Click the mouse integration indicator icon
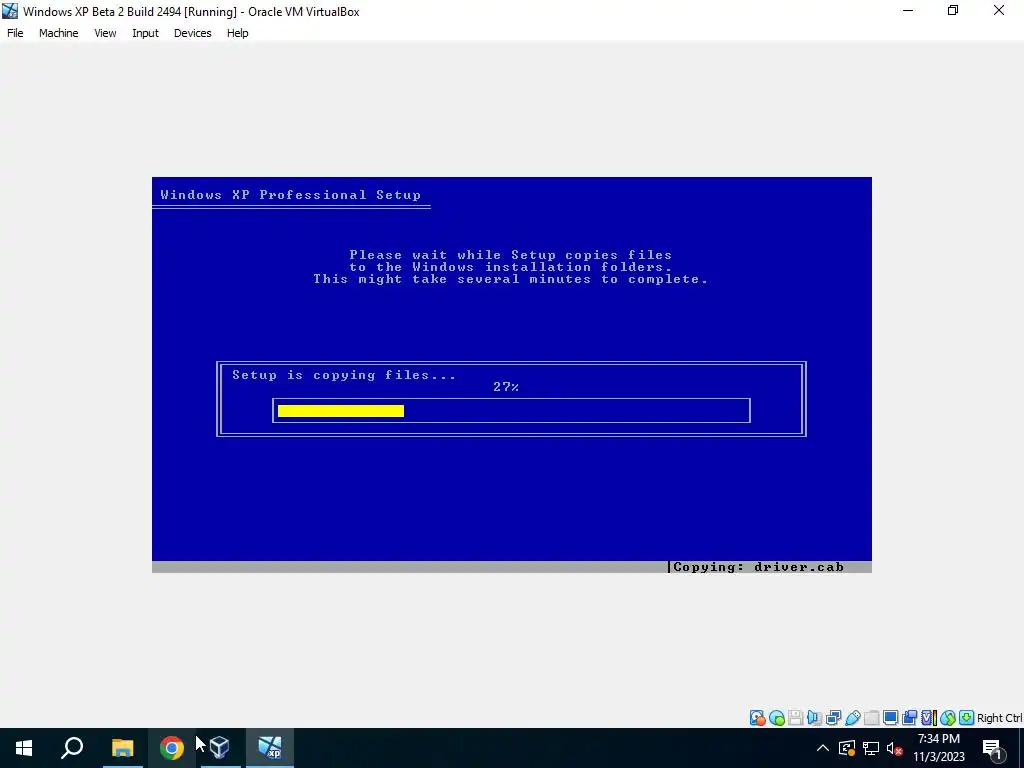 point(948,718)
